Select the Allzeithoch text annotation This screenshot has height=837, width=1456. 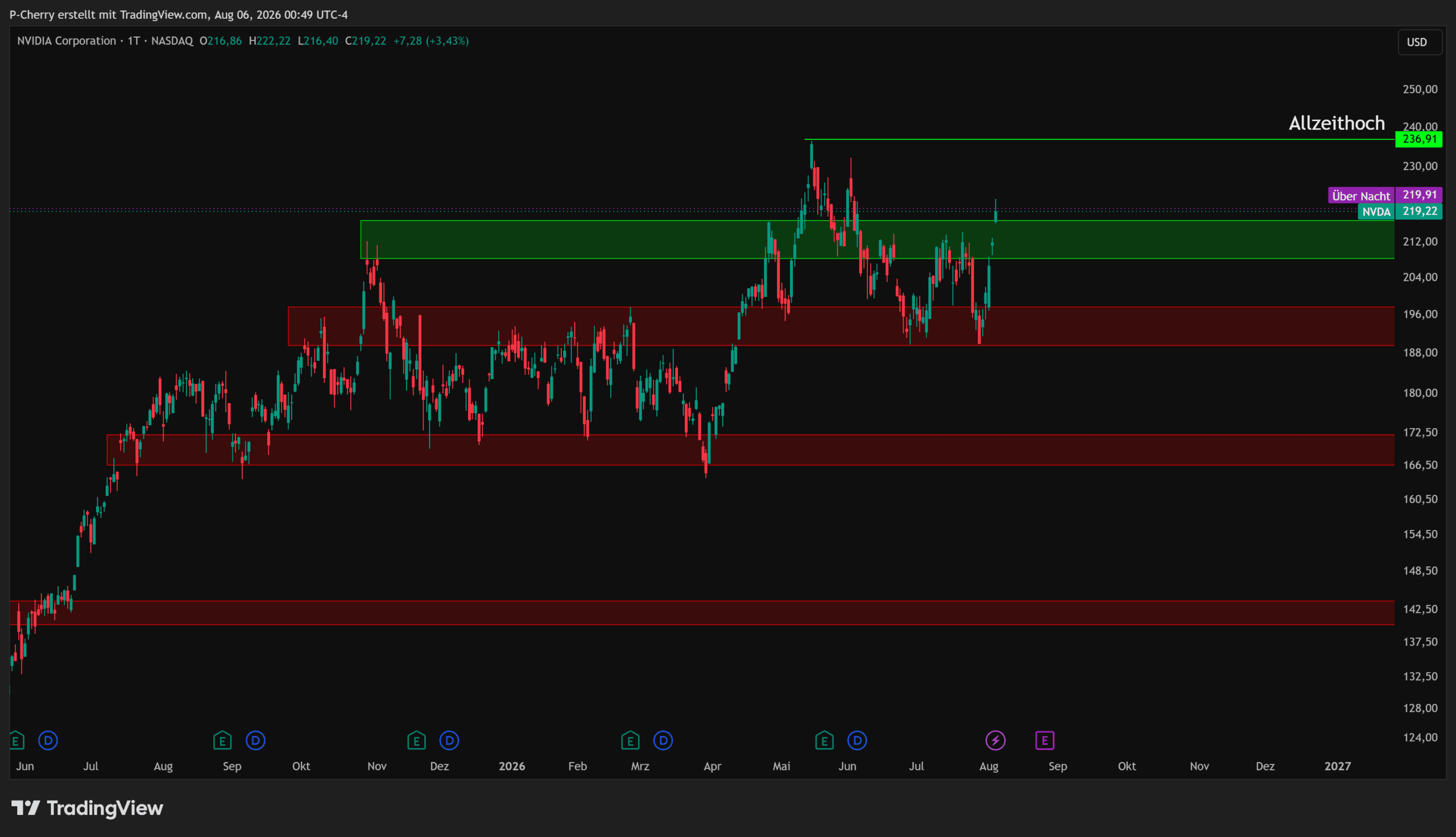[x=1337, y=123]
